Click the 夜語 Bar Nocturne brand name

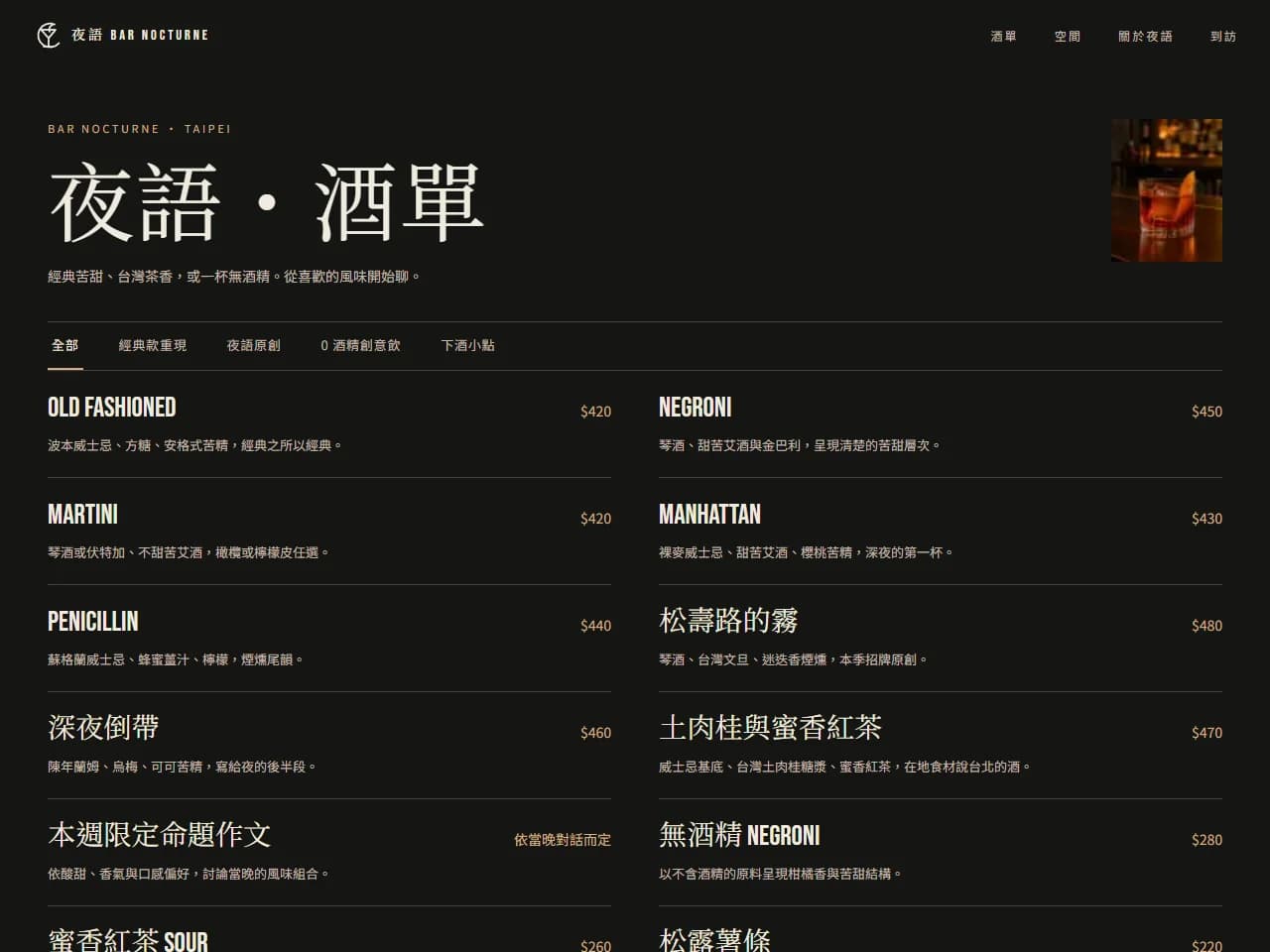point(140,35)
